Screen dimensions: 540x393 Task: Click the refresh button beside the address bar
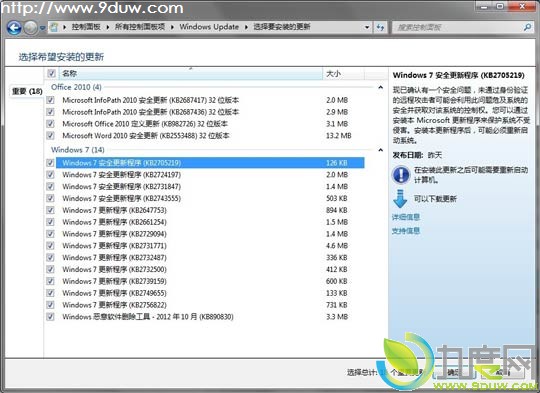click(x=380, y=27)
